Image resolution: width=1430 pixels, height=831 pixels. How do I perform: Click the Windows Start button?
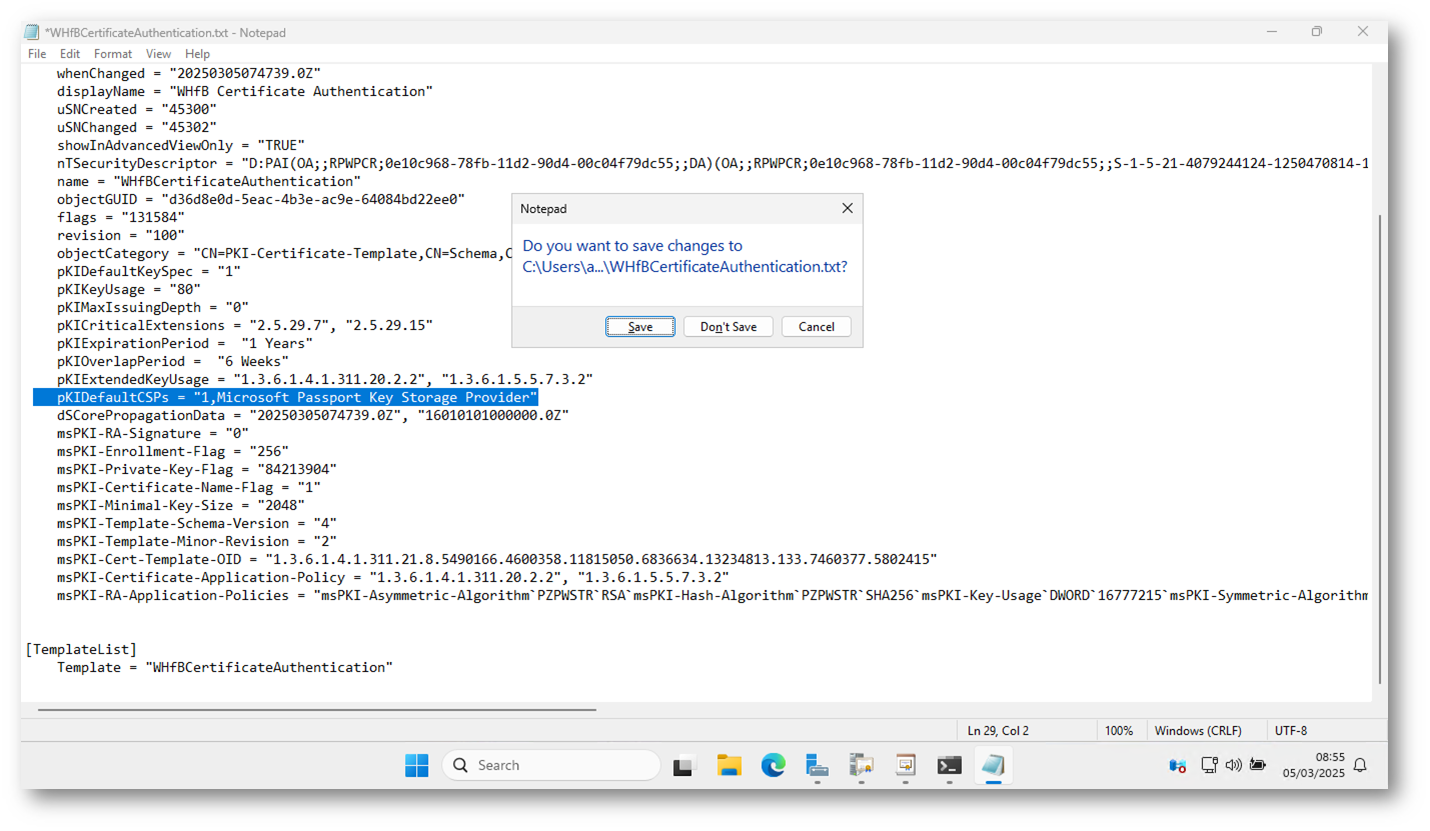(x=416, y=765)
